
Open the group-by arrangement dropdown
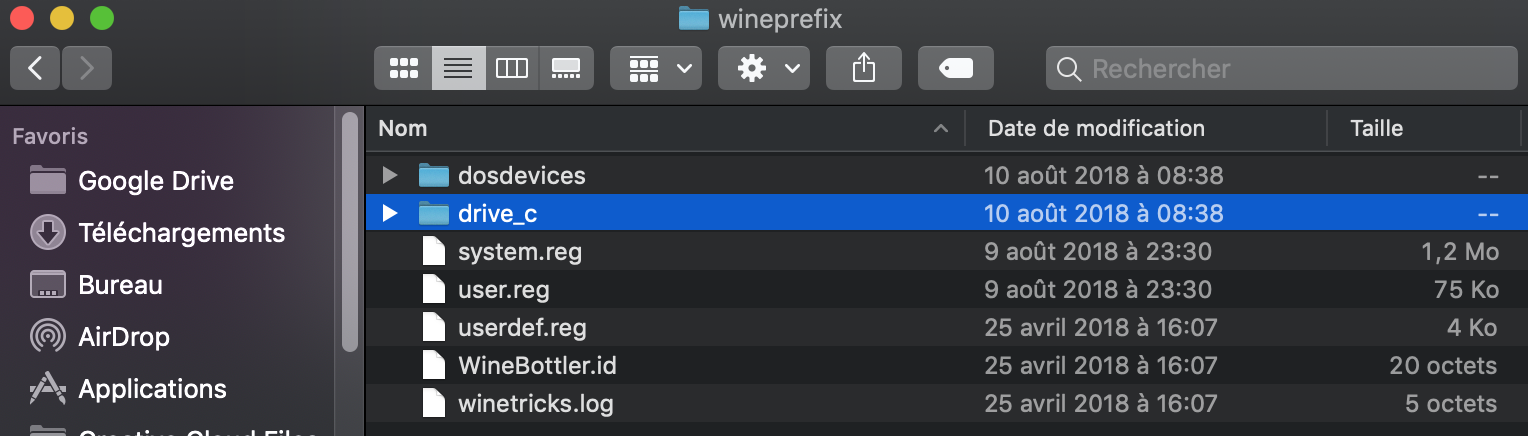click(655, 68)
